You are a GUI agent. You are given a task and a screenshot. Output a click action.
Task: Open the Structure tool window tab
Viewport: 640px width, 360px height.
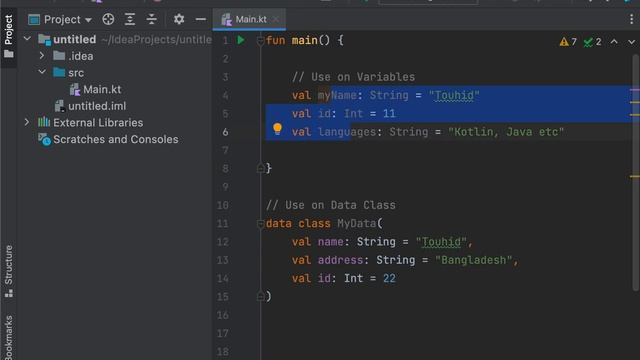[x=9, y=270]
